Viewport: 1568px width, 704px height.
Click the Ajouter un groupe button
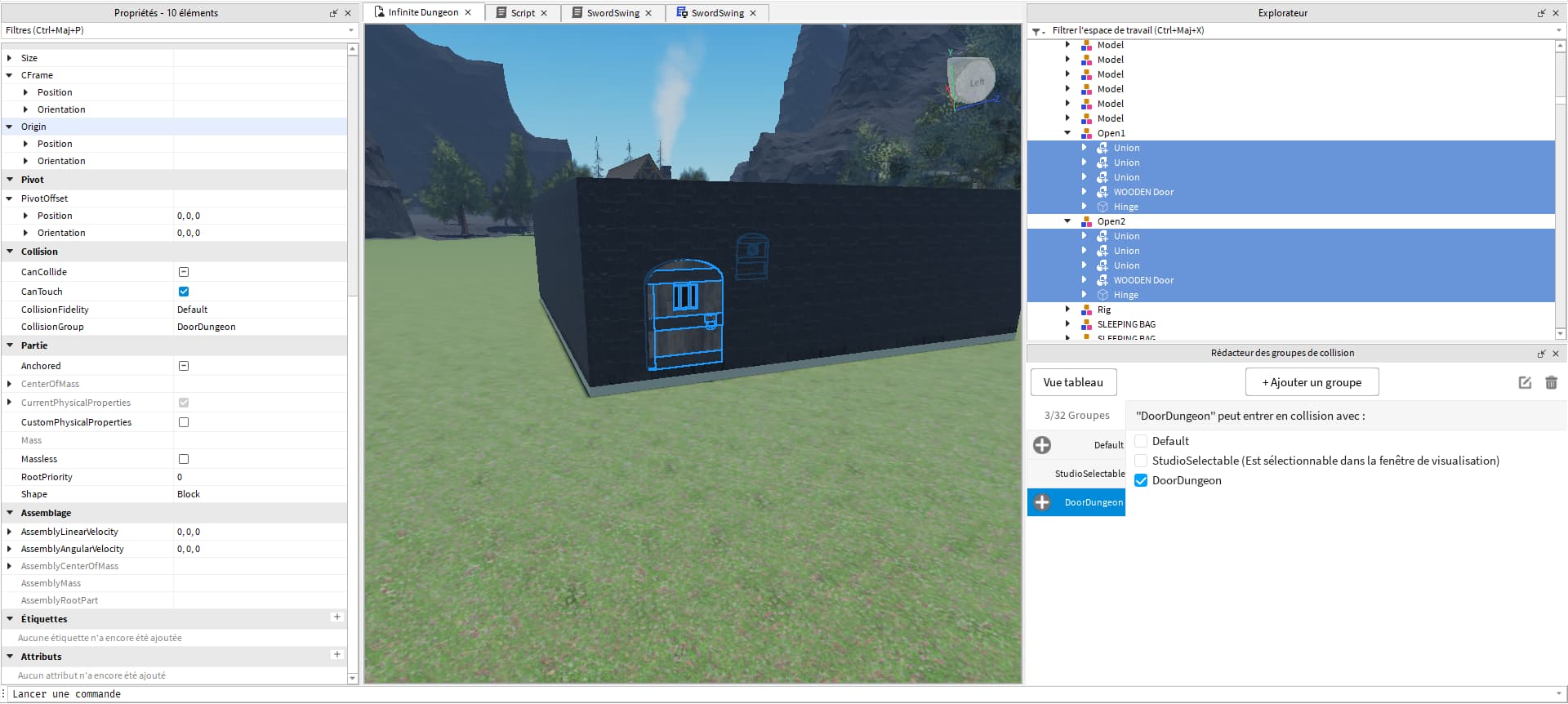point(1312,382)
